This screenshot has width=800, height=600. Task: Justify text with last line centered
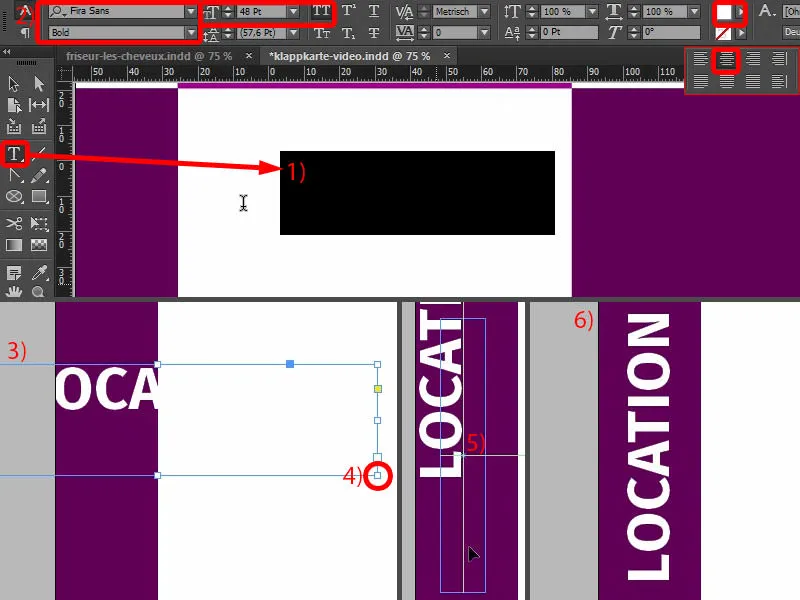[x=726, y=81]
